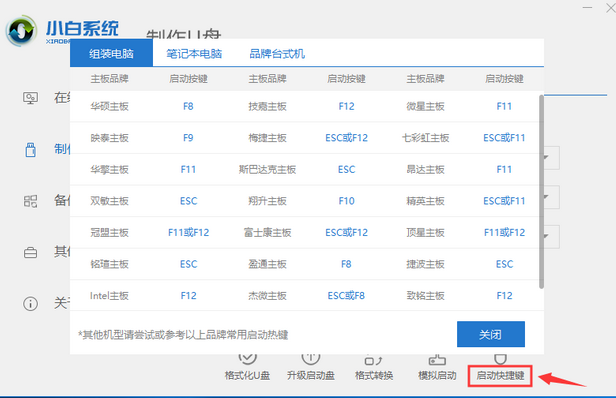Open online install via monitor icon
This screenshot has height=398, width=616.
[x=30, y=98]
